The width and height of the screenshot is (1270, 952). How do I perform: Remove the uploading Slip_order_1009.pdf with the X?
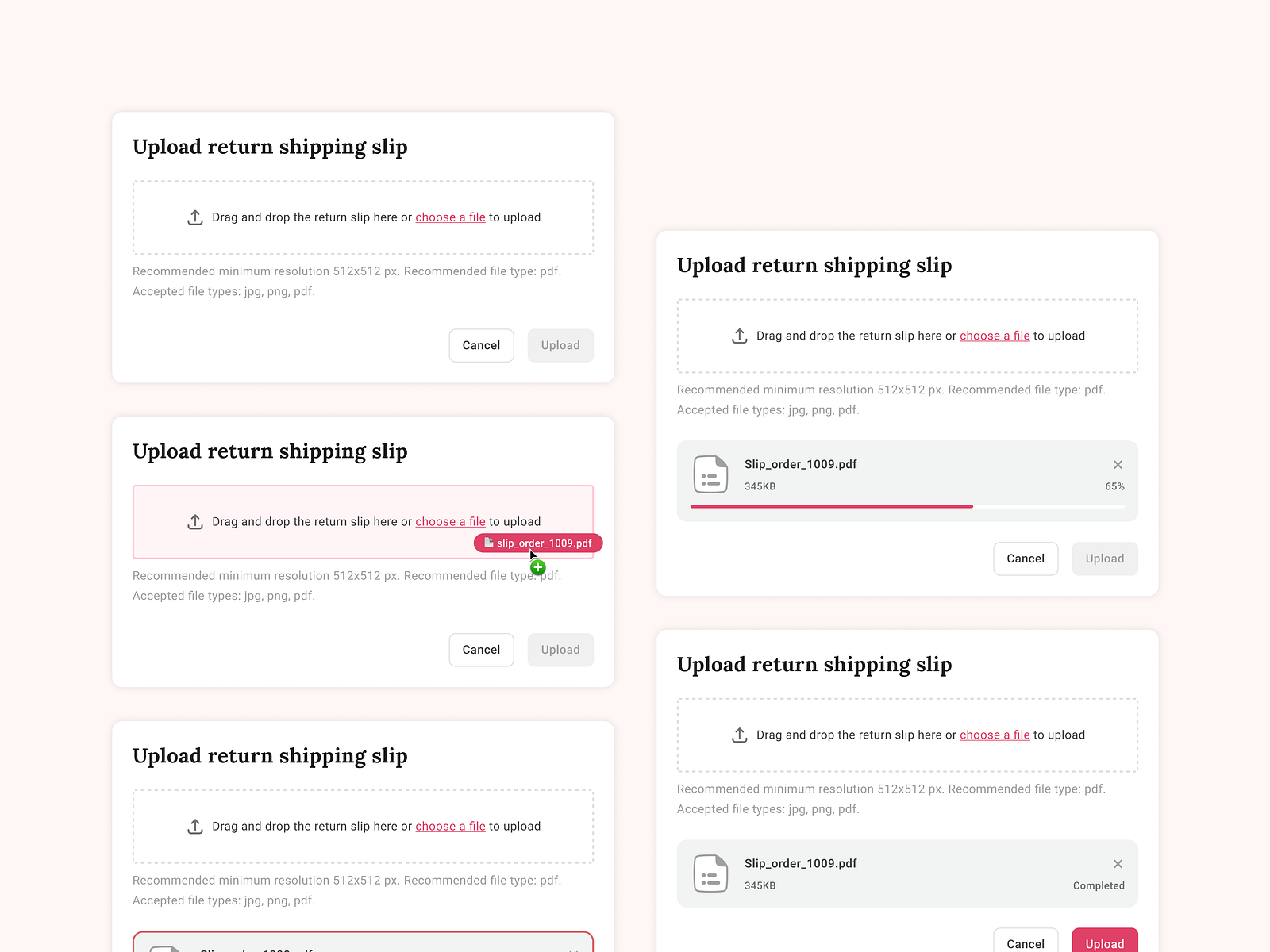tap(1118, 464)
